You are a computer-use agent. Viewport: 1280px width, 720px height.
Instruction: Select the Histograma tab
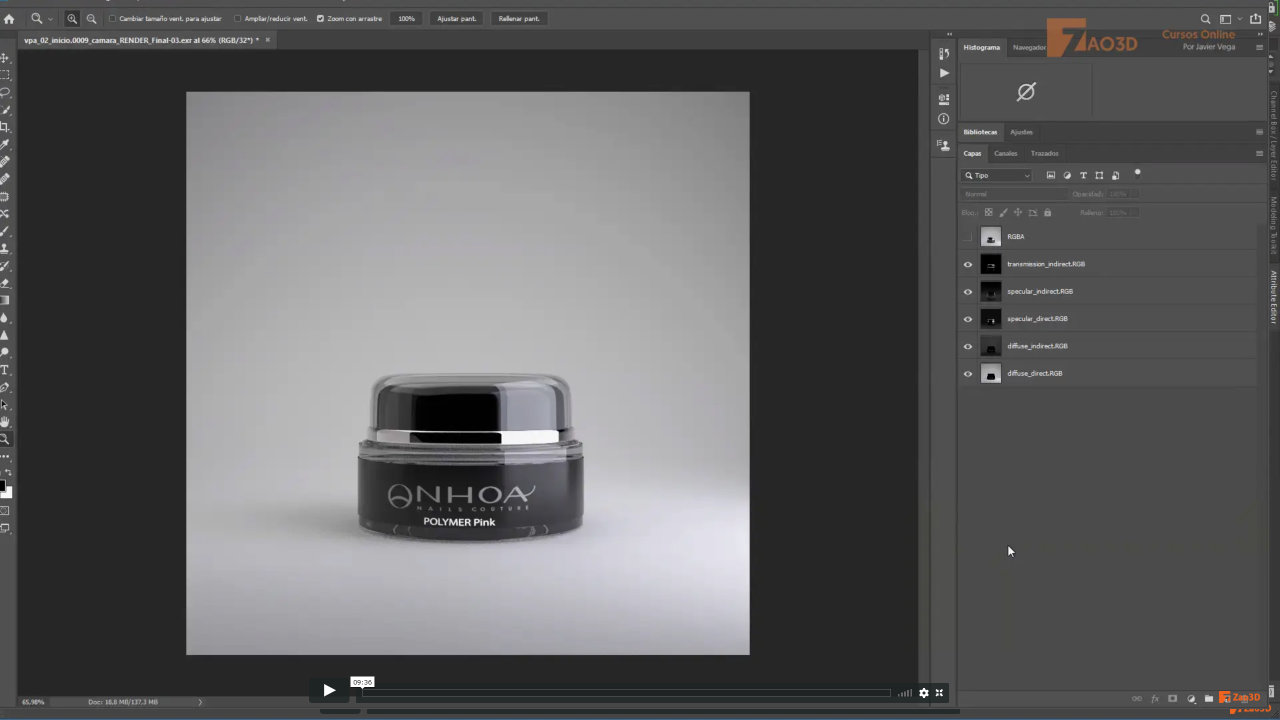click(982, 47)
